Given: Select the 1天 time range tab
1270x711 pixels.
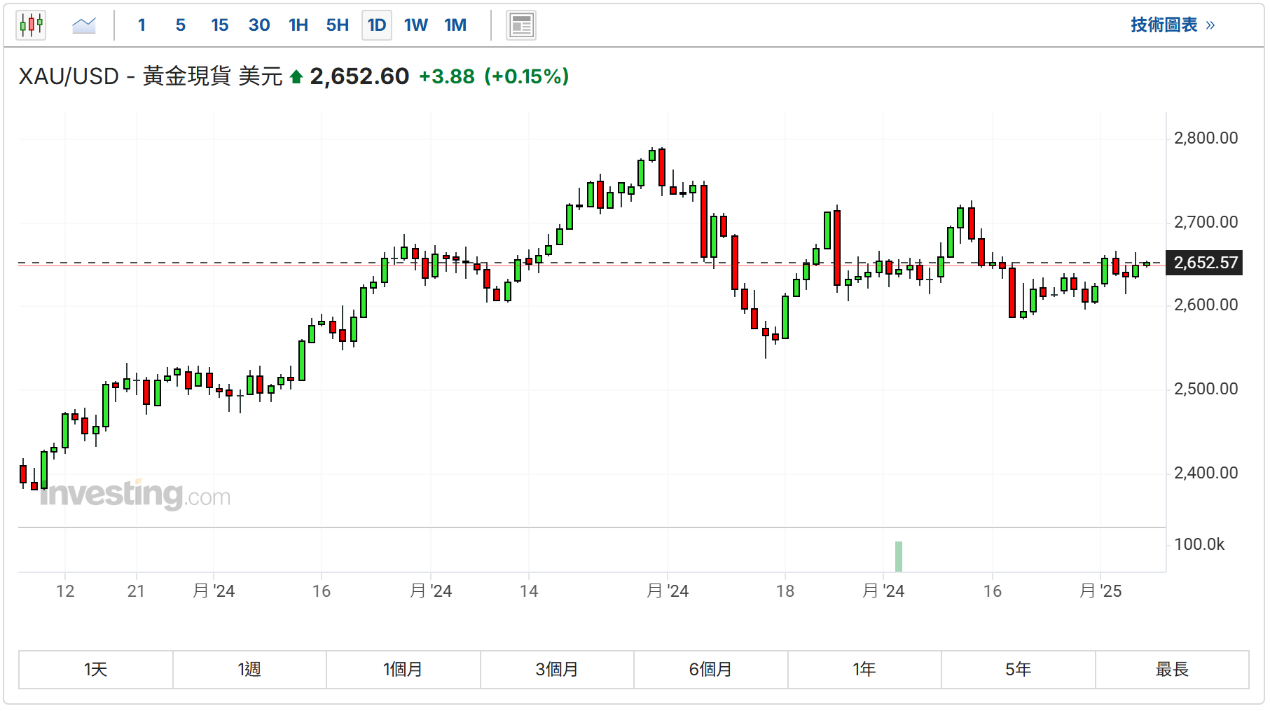Looking at the screenshot, I should [96, 670].
